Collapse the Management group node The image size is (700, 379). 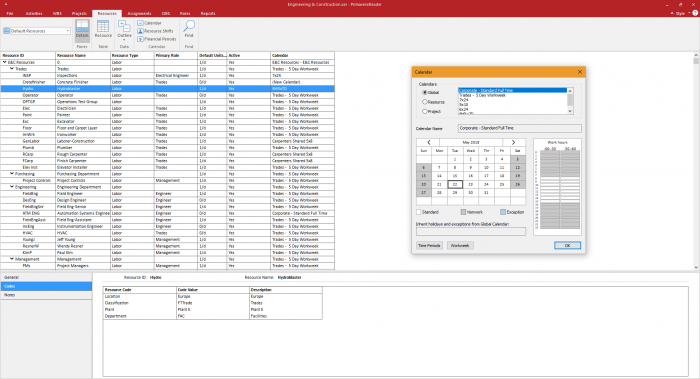point(12,259)
